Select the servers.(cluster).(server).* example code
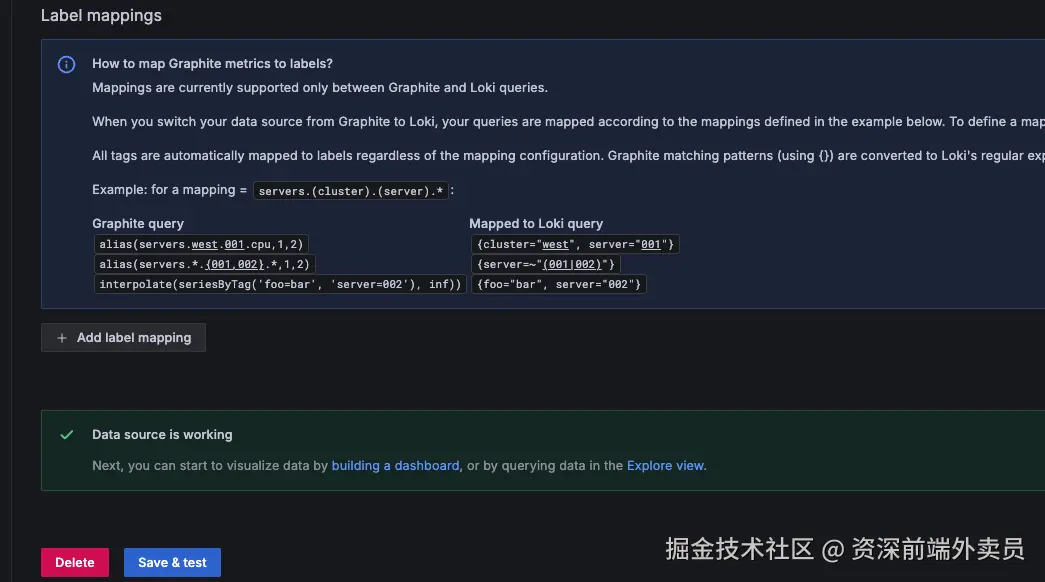 [351, 191]
